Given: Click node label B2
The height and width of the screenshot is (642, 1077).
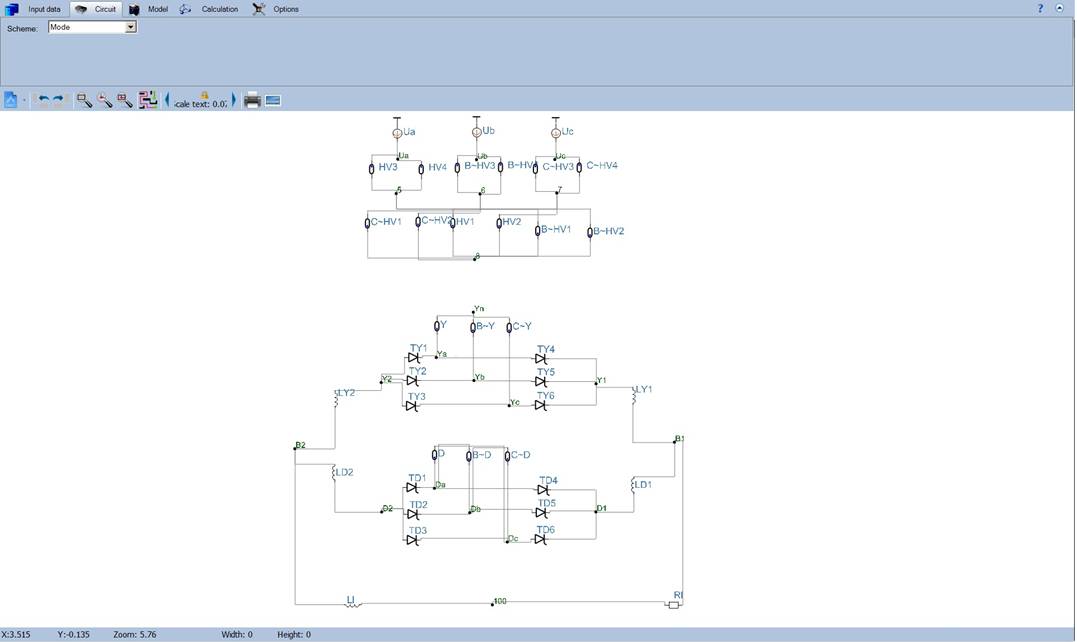Looking at the screenshot, I should tap(300, 446).
